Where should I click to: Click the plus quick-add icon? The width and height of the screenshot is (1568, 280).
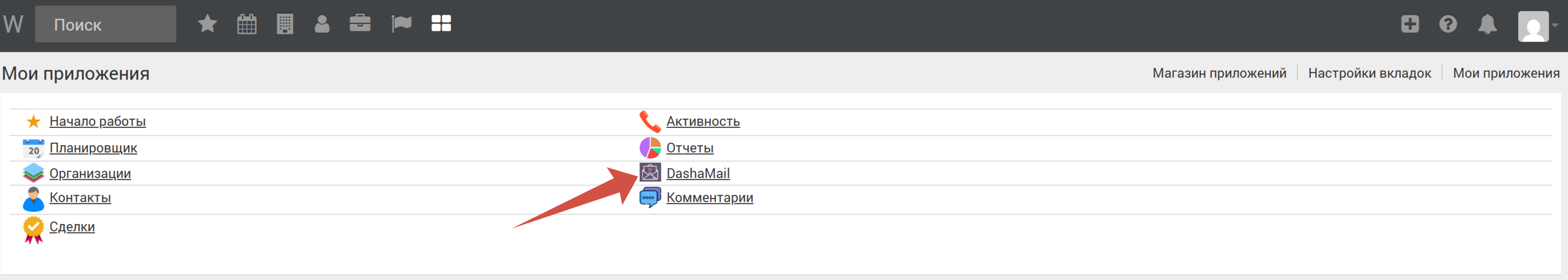1410,25
